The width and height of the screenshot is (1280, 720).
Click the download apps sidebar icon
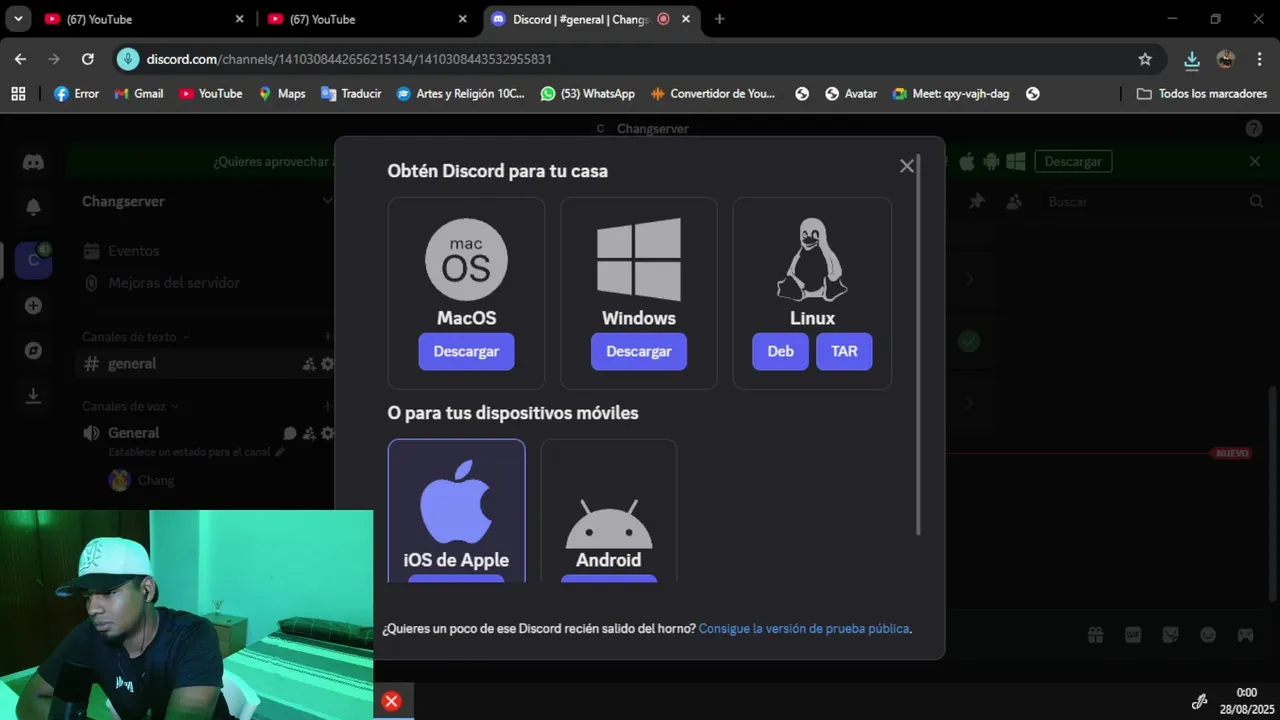pyautogui.click(x=33, y=396)
